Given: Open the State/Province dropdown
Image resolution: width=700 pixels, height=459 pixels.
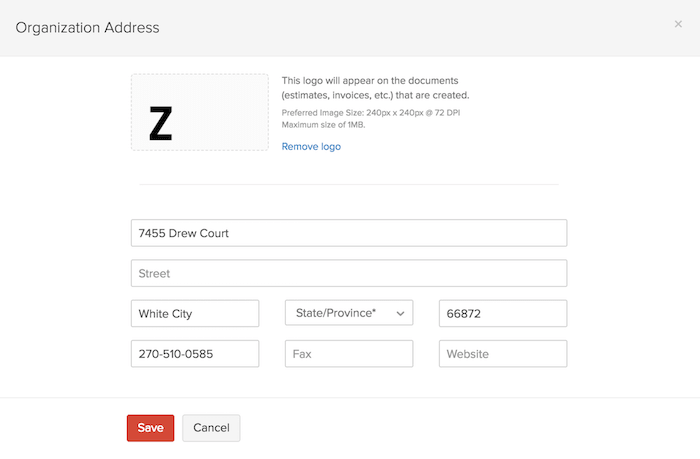Looking at the screenshot, I should point(340,313).
